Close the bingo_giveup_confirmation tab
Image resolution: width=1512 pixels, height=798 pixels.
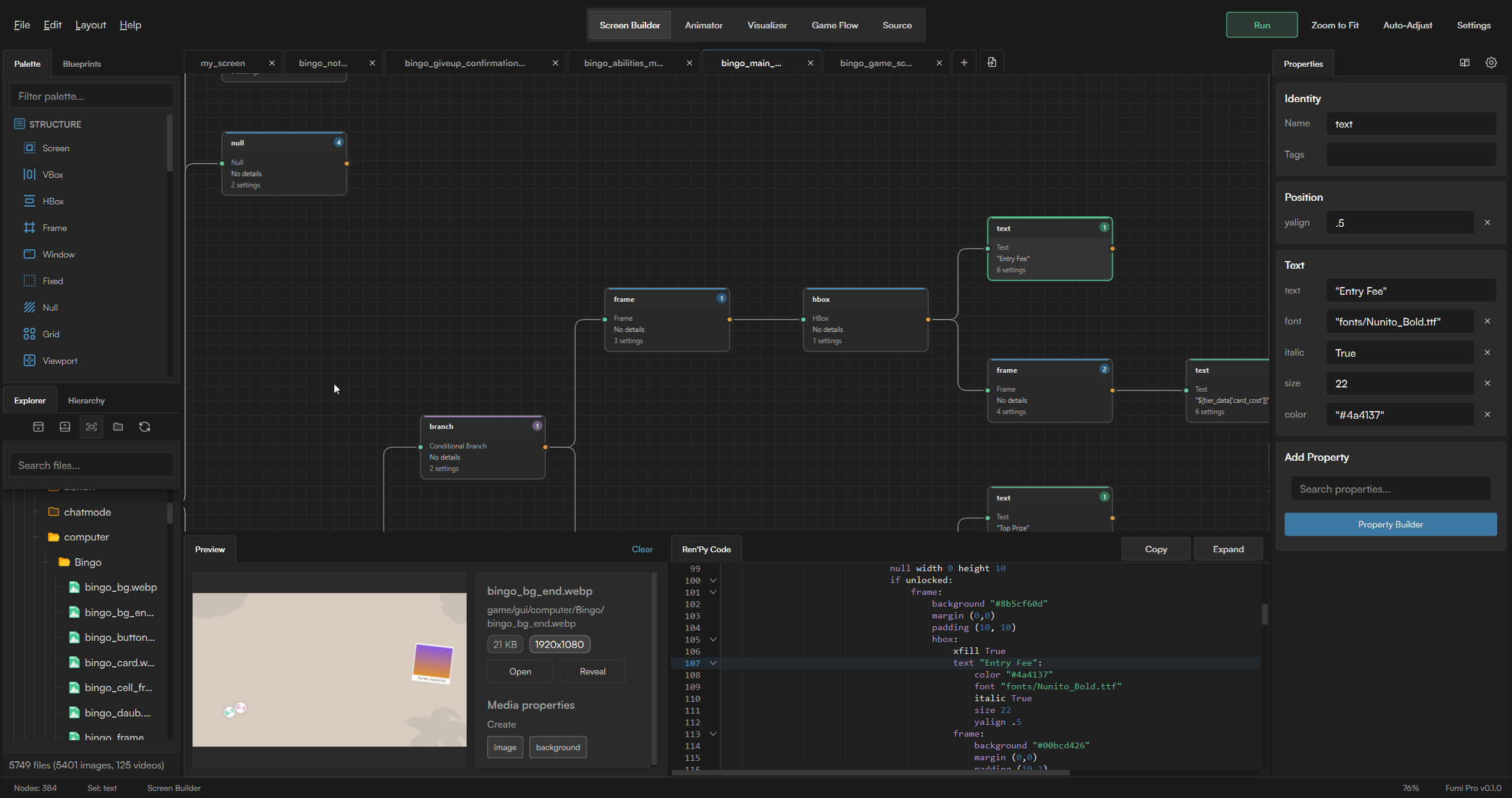[x=555, y=63]
